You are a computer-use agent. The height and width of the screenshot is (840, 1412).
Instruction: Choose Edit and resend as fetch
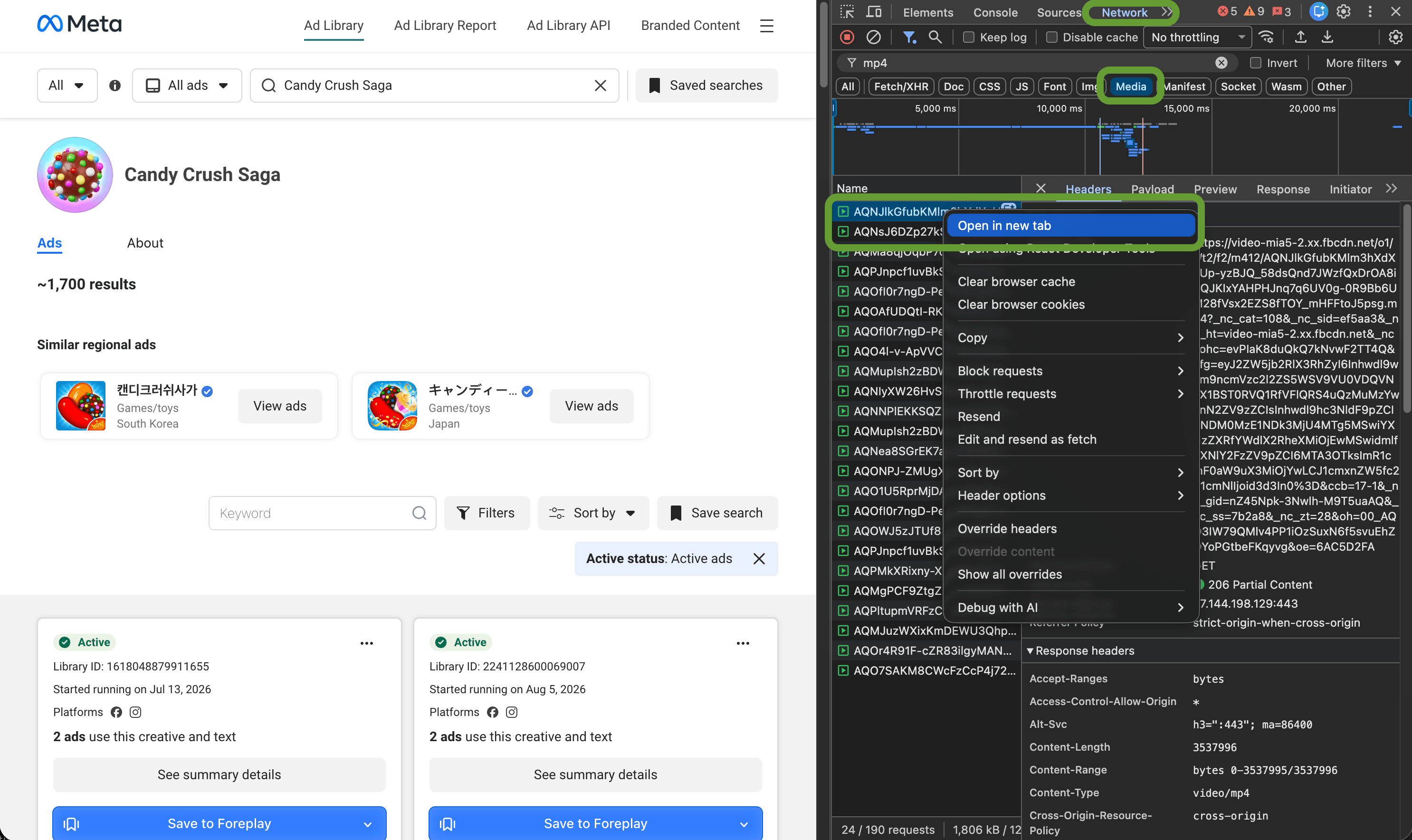(x=1071, y=439)
